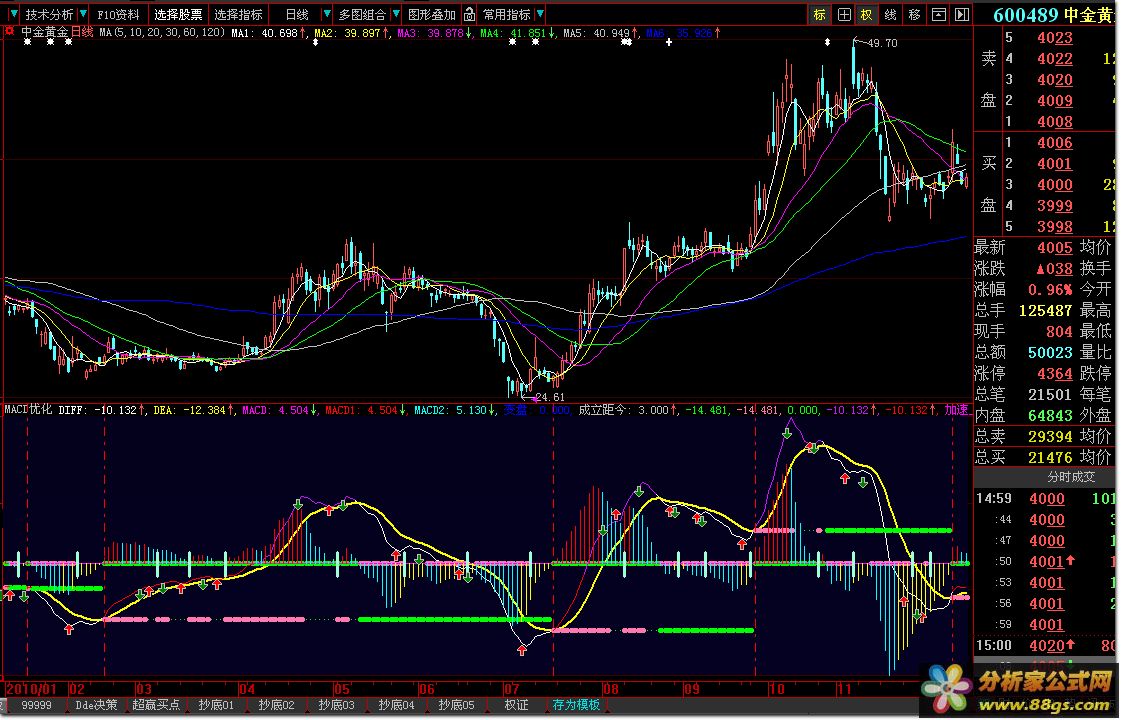Open 多图组合 layout option
This screenshot has height=720, width=1121.
tap(362, 14)
